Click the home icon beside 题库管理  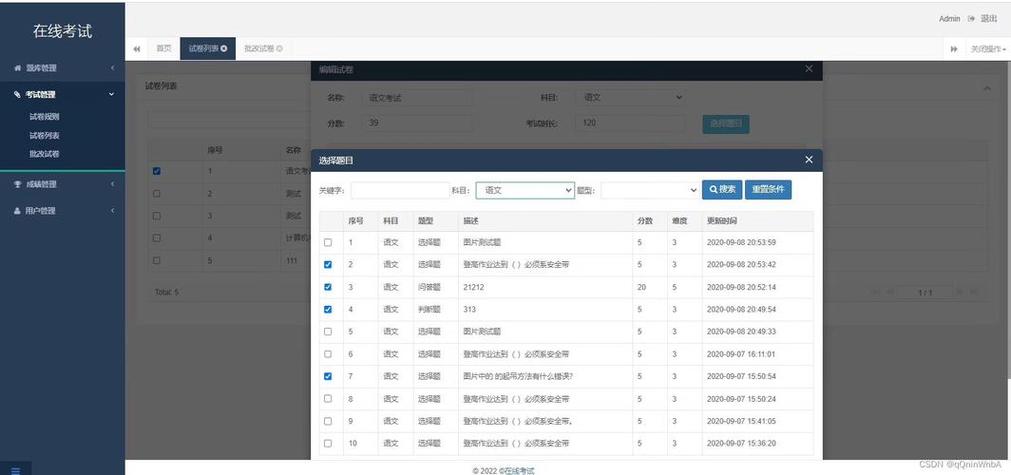[x=17, y=68]
